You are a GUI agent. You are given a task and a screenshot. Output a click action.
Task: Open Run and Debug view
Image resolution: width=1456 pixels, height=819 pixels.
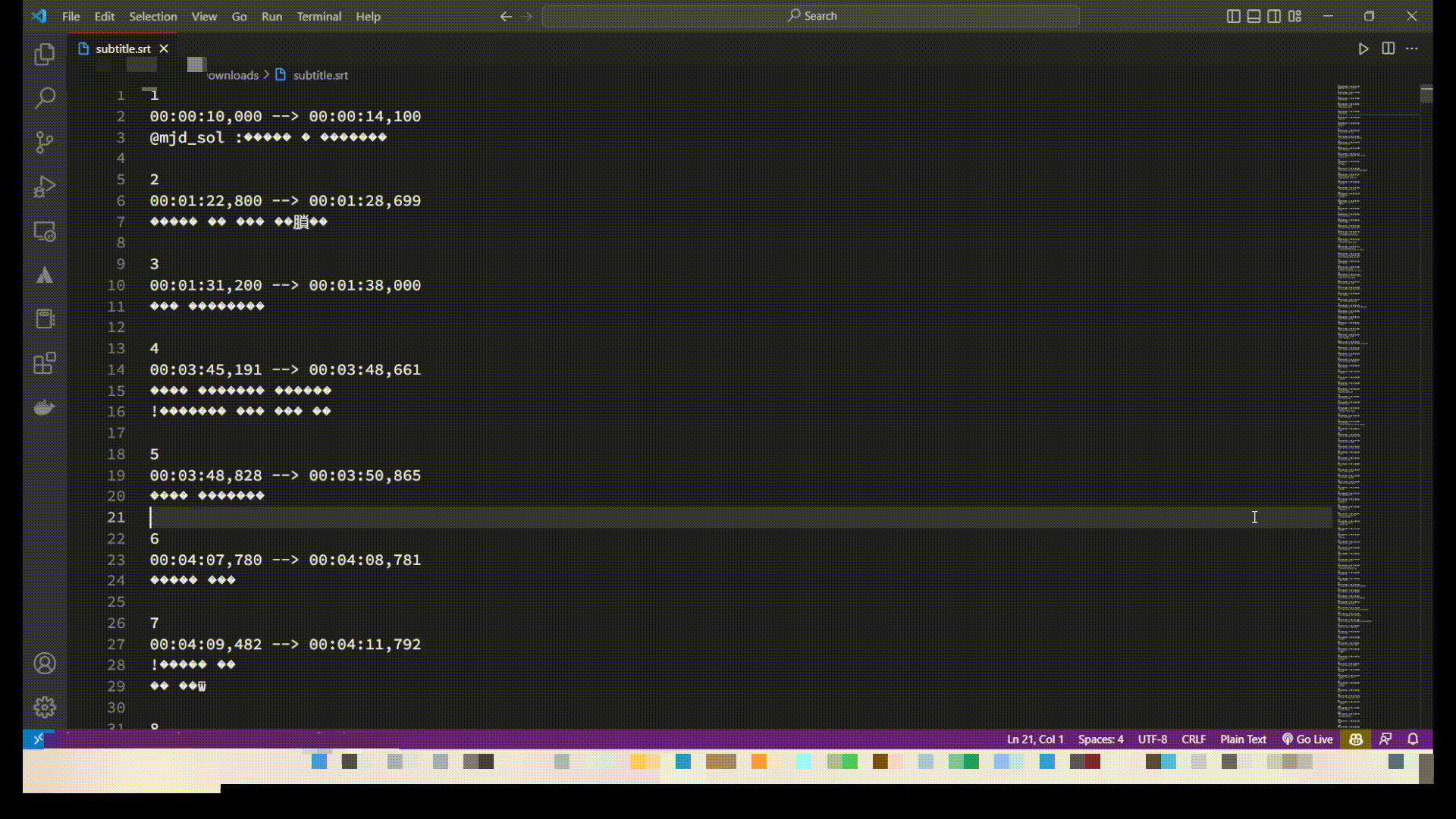click(x=45, y=187)
